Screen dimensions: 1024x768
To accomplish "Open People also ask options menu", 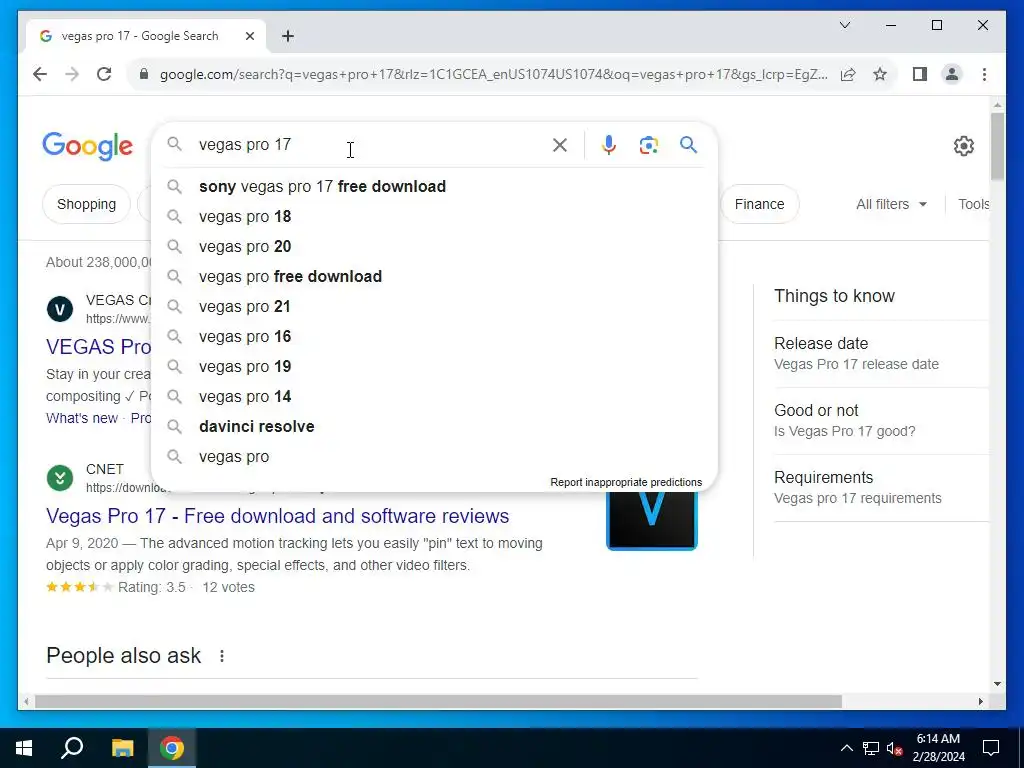I will (x=222, y=656).
